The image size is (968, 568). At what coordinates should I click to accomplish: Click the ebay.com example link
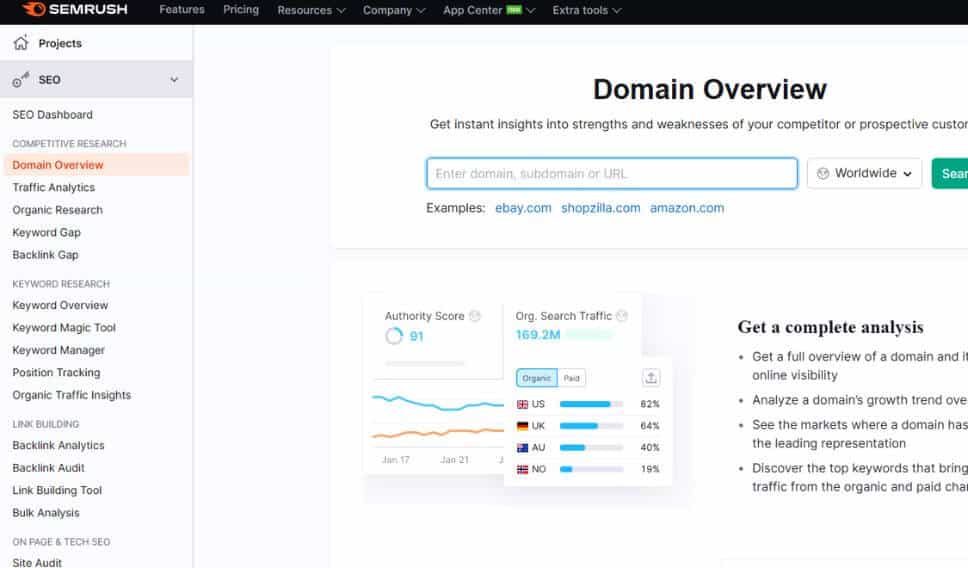click(x=523, y=208)
